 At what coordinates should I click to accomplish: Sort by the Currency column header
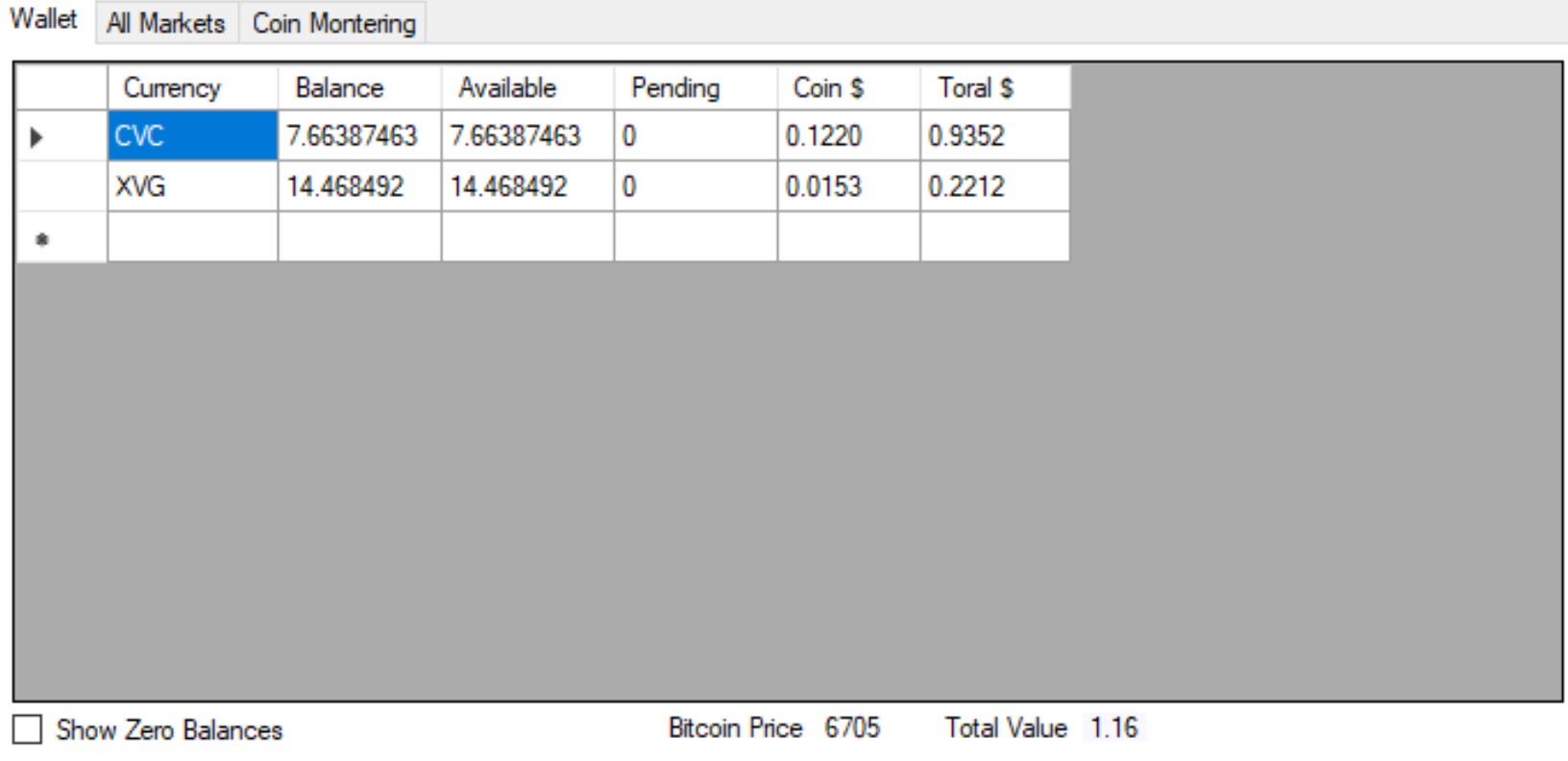[192, 87]
